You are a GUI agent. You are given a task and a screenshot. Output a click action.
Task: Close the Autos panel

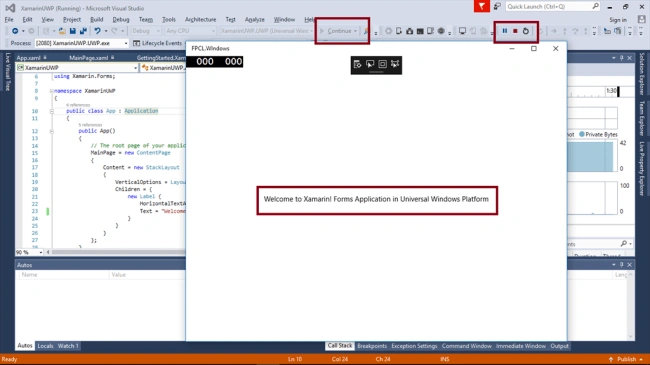[x=629, y=265]
